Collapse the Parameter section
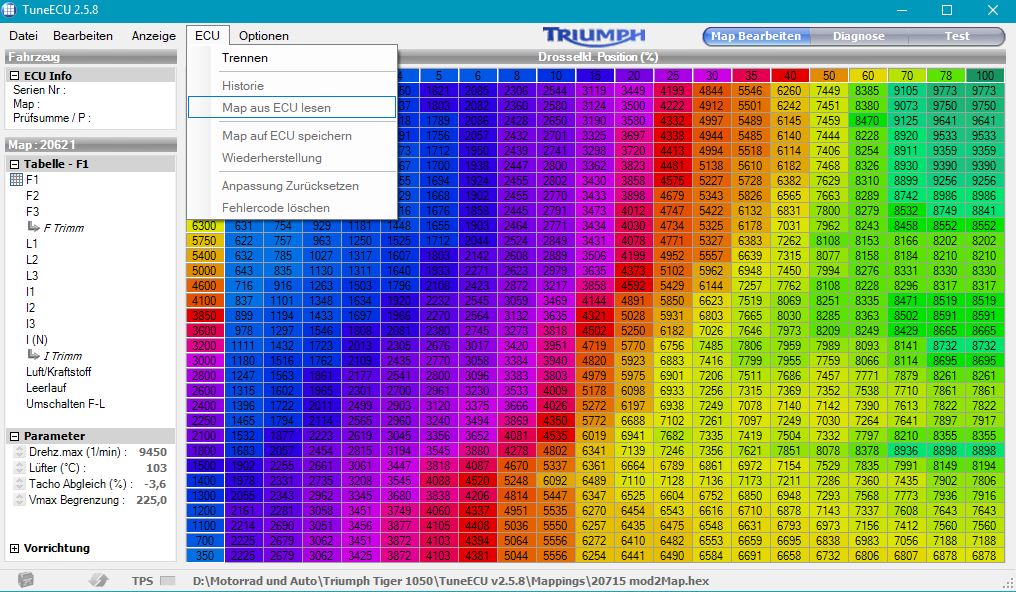 (15, 436)
